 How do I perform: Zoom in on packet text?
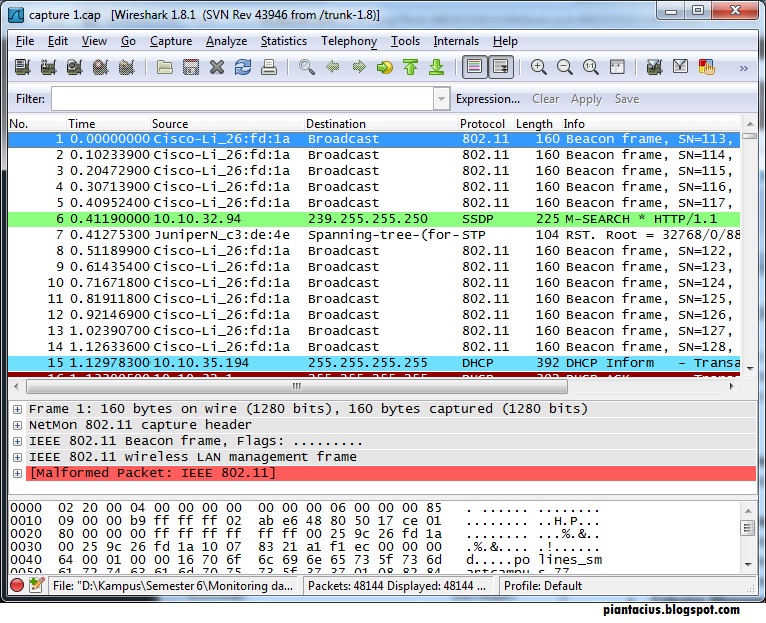click(x=539, y=67)
